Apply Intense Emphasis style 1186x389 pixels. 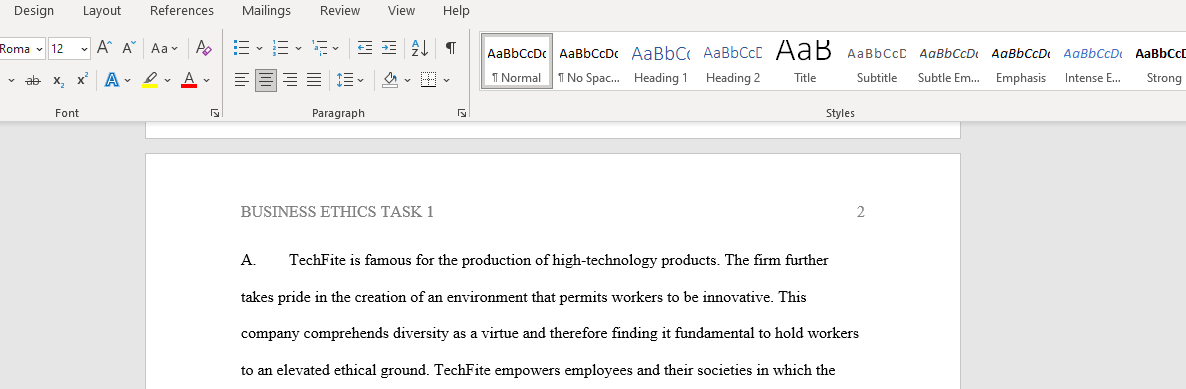tap(1092, 61)
